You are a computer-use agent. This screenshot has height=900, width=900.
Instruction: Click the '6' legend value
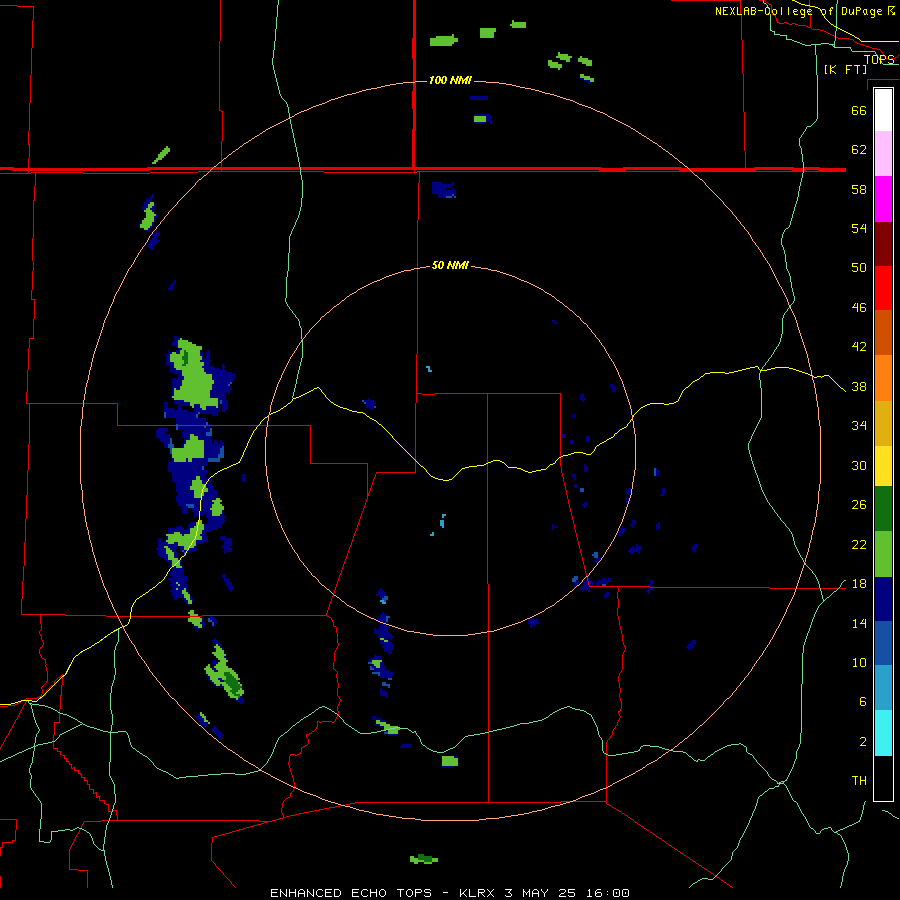pos(863,702)
